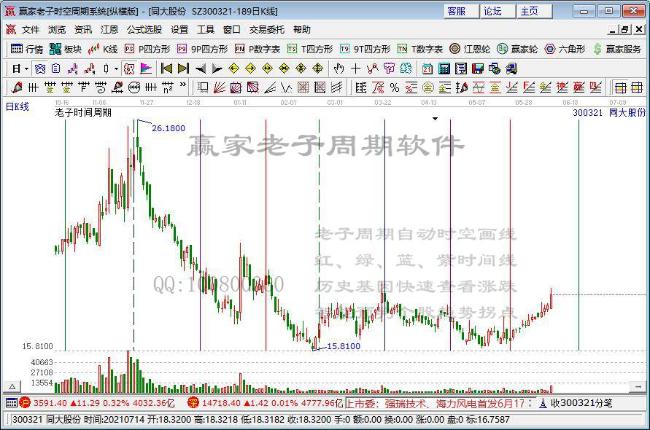Switch to the K线 candlestick chart
The image size is (650, 430).
click(x=102, y=49)
